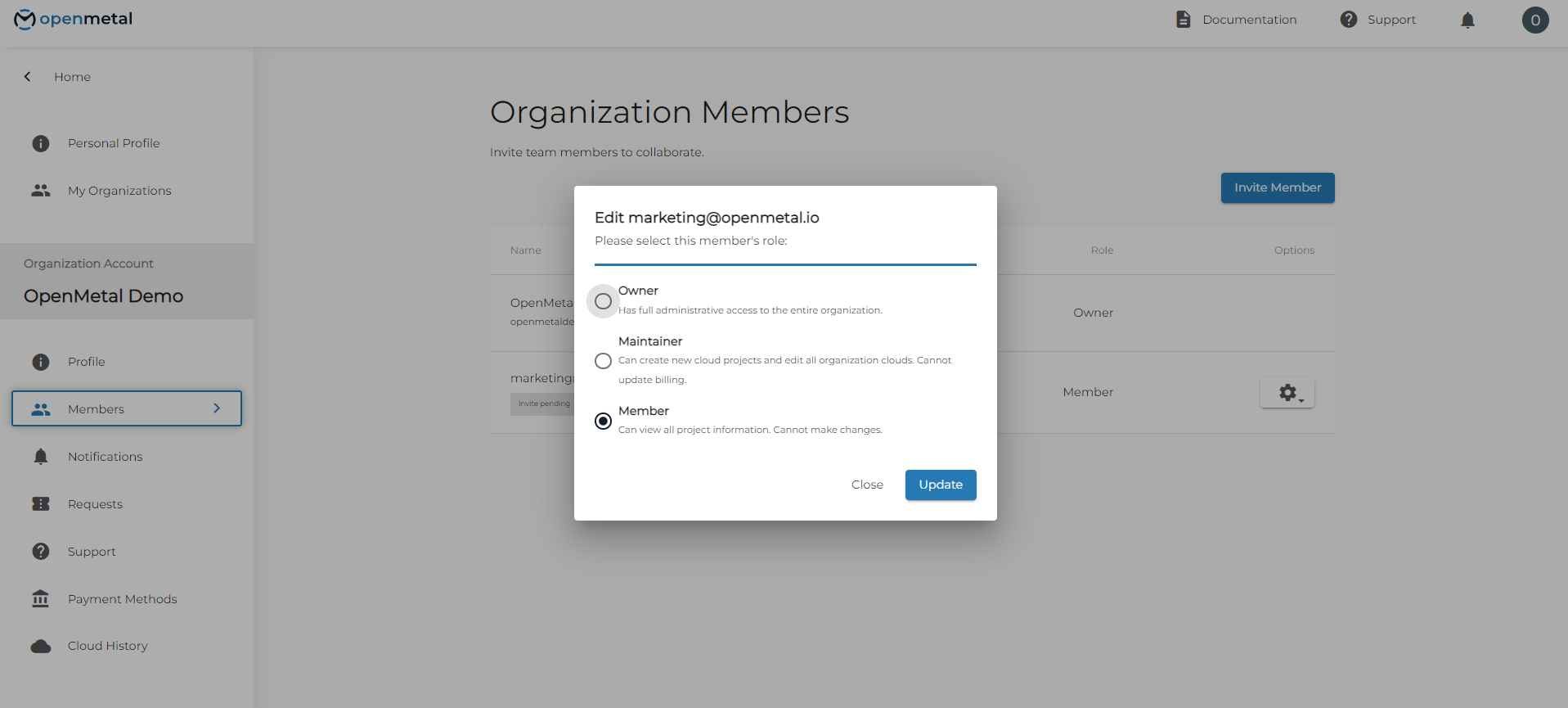Click the Update button in dialog

click(941, 485)
